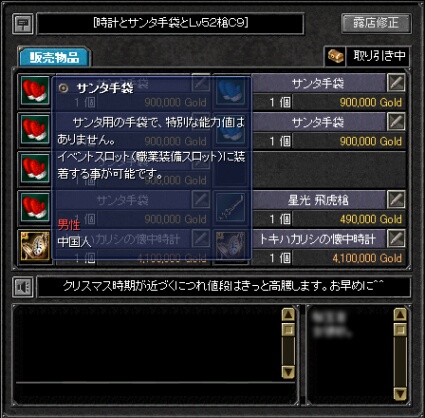The height and width of the screenshot is (418, 425).
Task: Select the gold pocket watch item icon
Action: pyautogui.click(x=35, y=246)
